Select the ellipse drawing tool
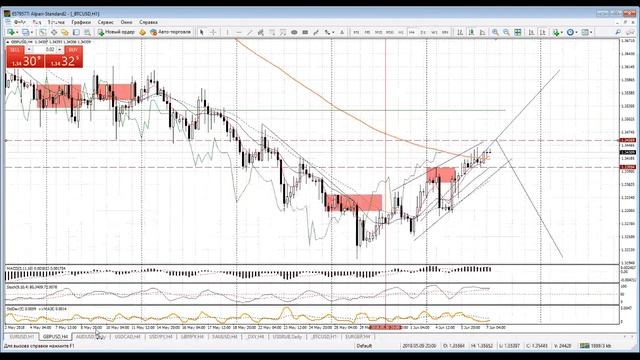The image size is (640, 360). pyautogui.click(x=294, y=32)
